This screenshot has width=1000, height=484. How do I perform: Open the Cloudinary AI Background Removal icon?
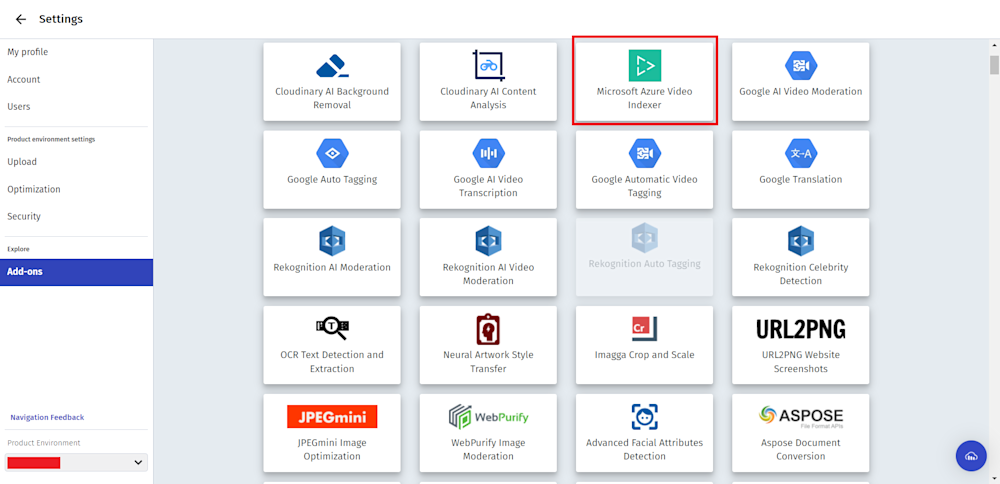[x=332, y=66]
